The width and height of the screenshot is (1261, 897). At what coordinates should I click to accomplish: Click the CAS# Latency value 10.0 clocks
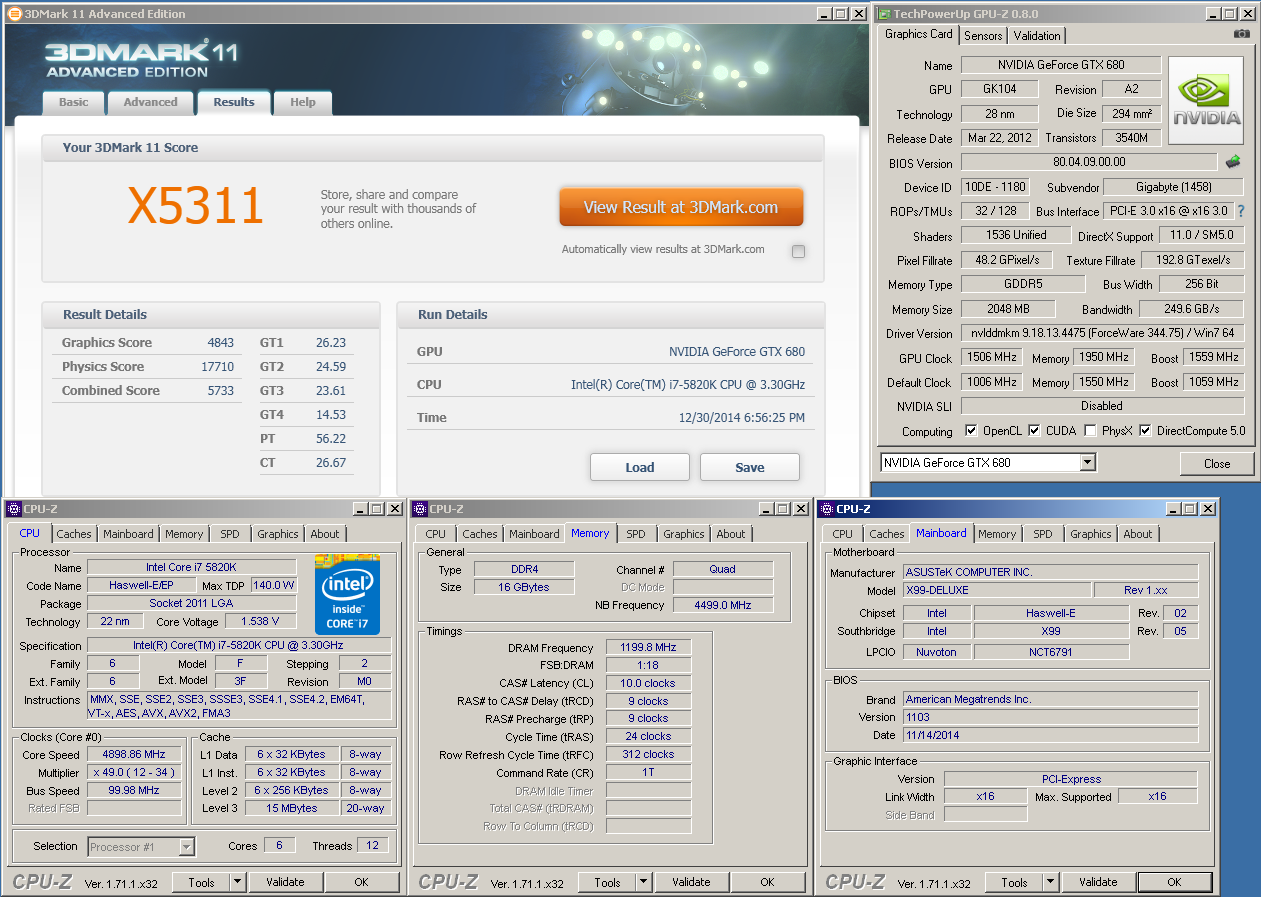click(648, 683)
